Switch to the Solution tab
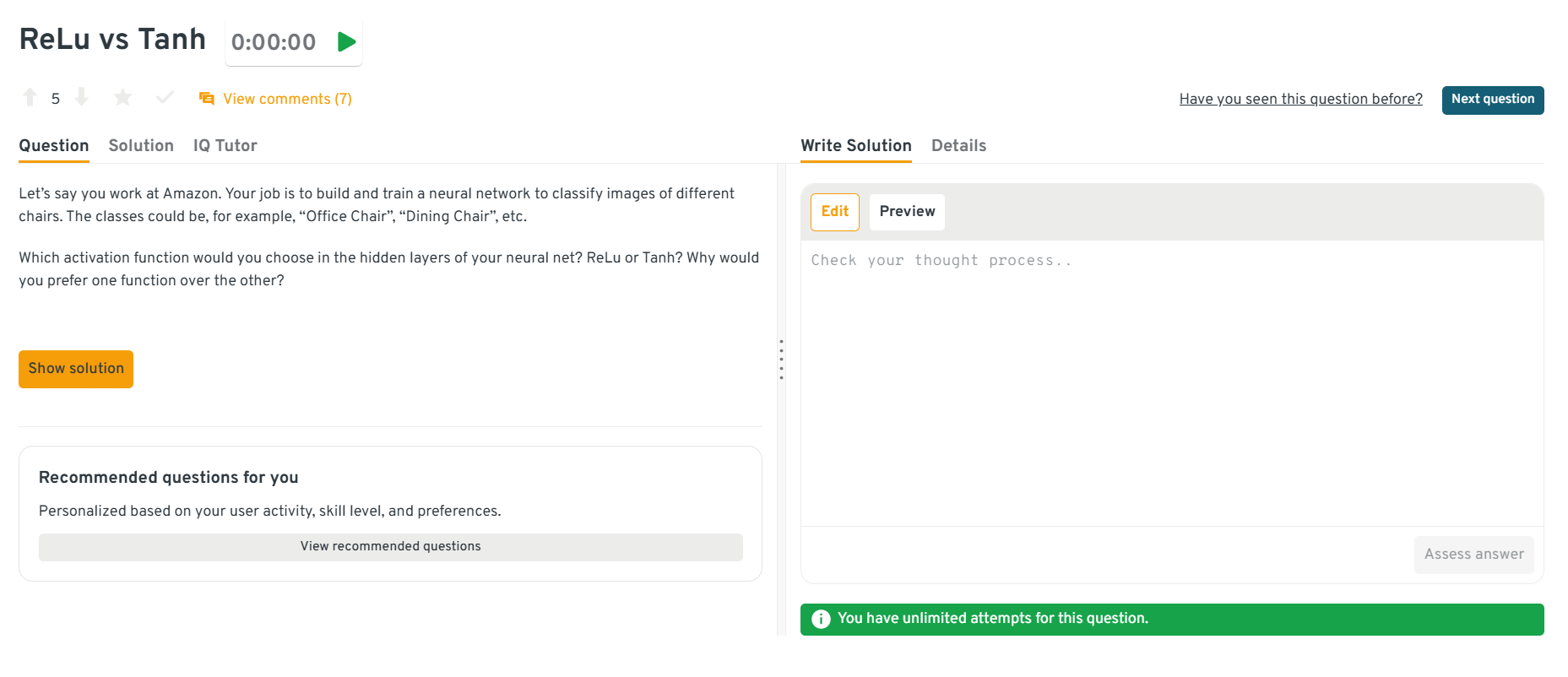This screenshot has height=677, width=1568. tap(141, 146)
